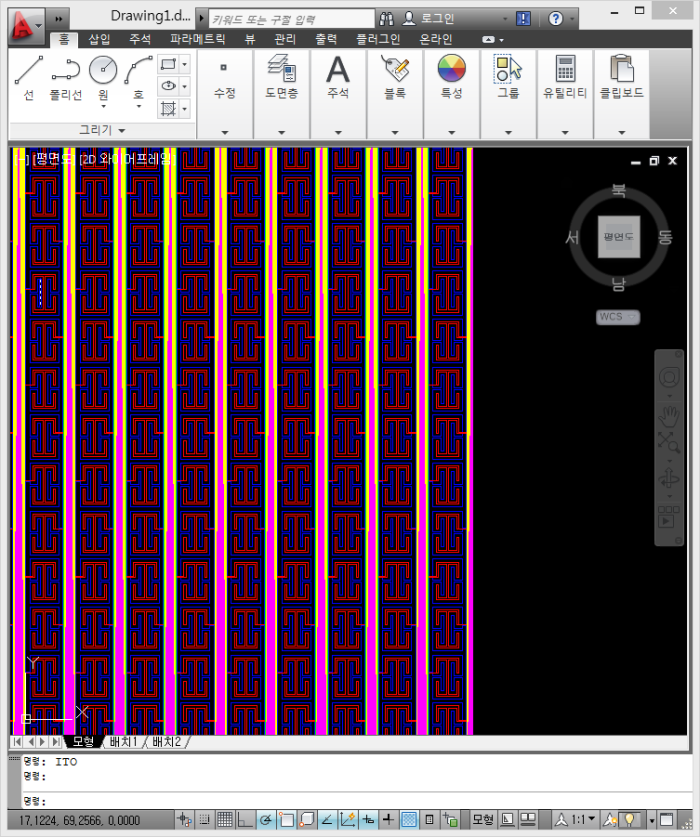Switch to the Insert (삽입) ribbon tab
This screenshot has width=700, height=837.
point(100,39)
